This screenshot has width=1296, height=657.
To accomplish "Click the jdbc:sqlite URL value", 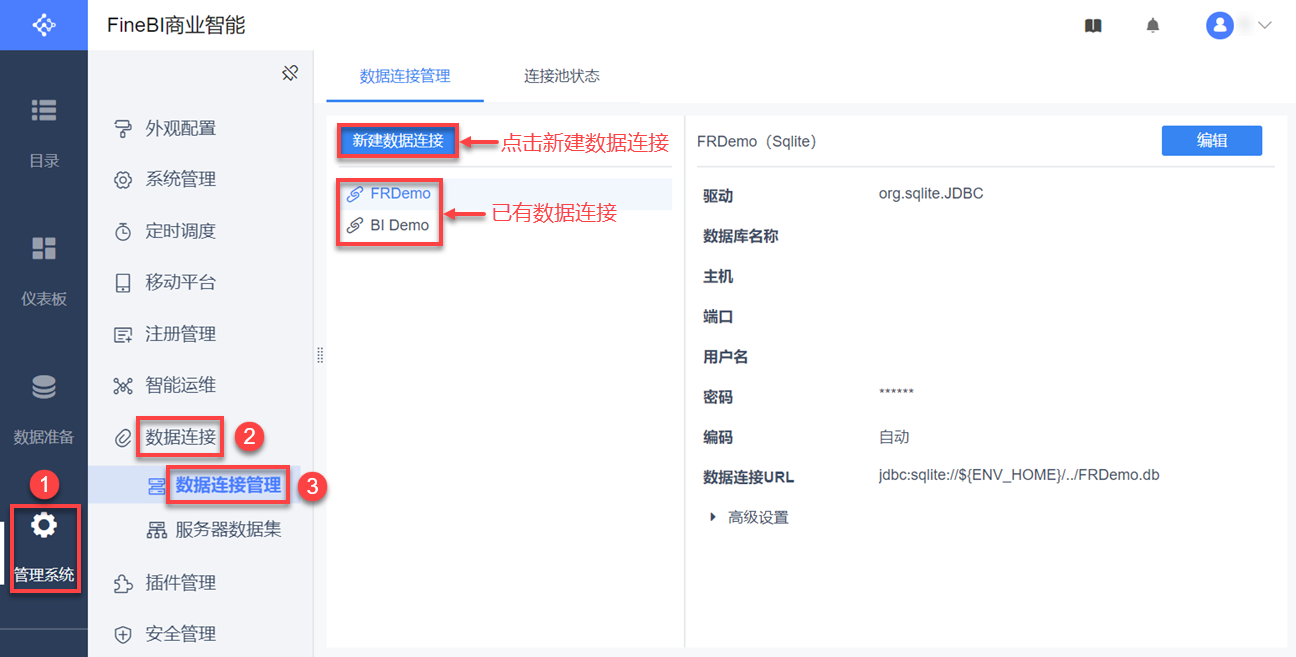I will pyautogui.click(x=1019, y=475).
